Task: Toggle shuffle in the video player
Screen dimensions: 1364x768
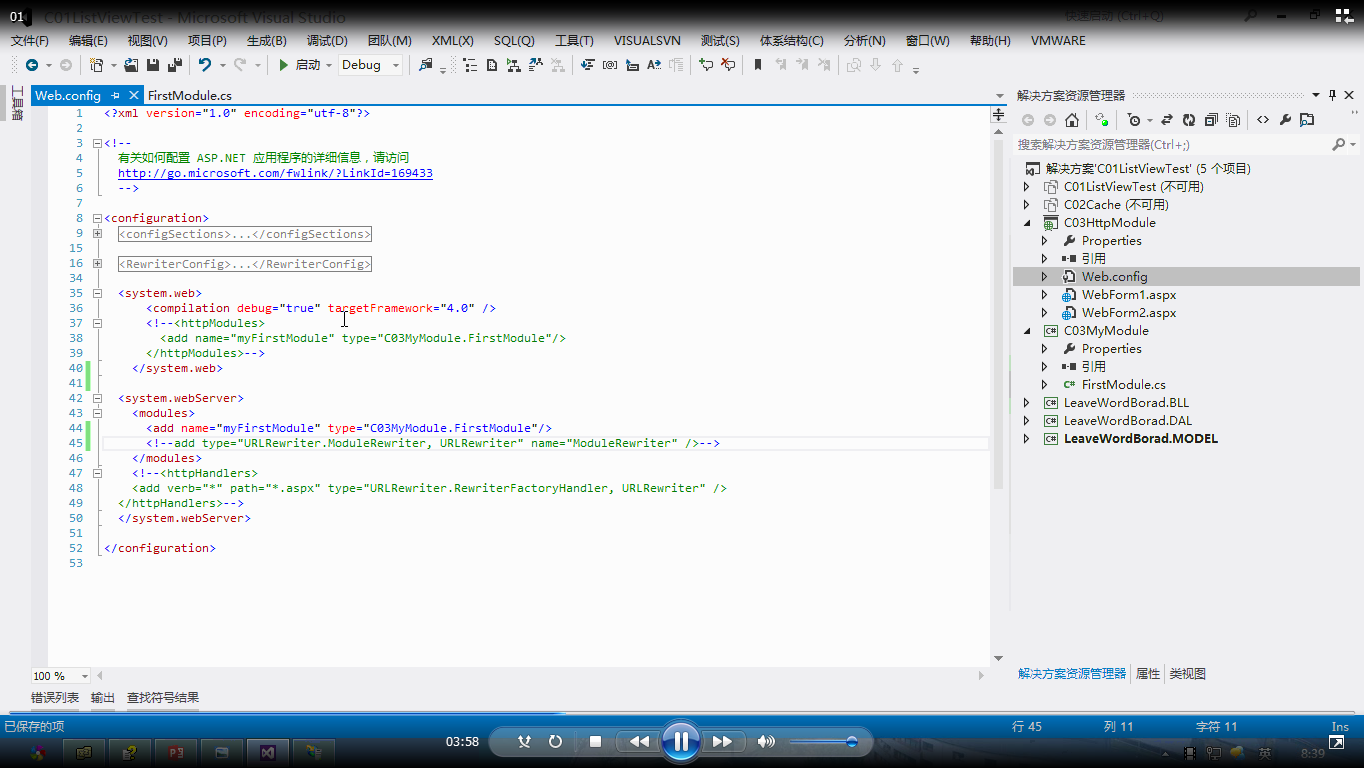Action: [x=524, y=741]
